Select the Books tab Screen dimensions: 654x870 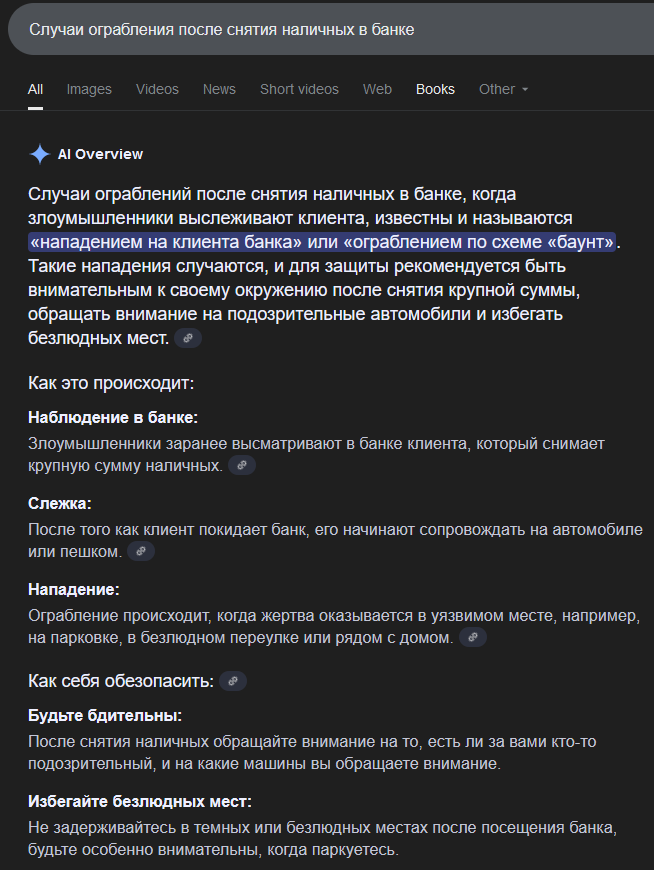pos(435,89)
